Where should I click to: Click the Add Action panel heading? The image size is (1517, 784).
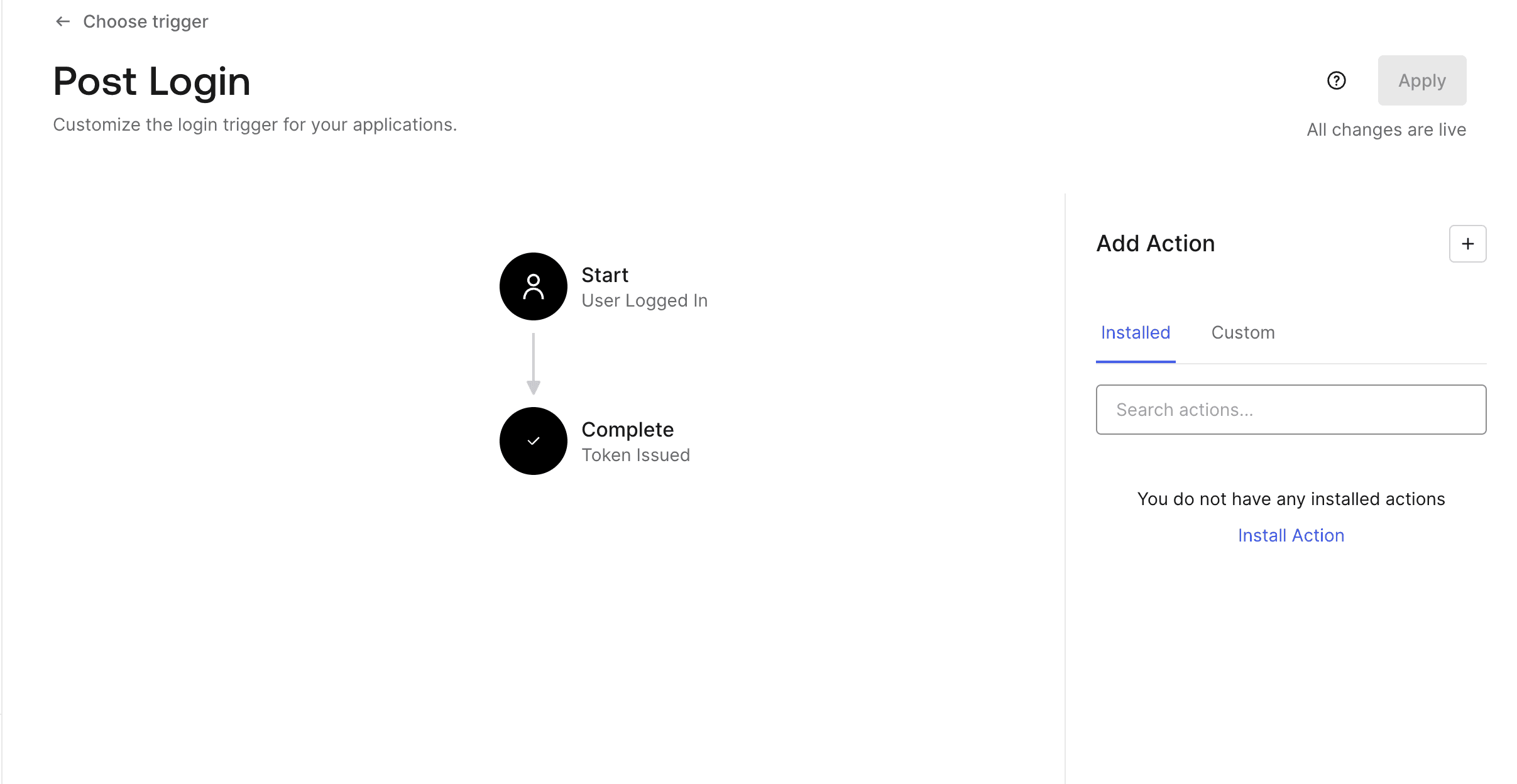(1155, 244)
